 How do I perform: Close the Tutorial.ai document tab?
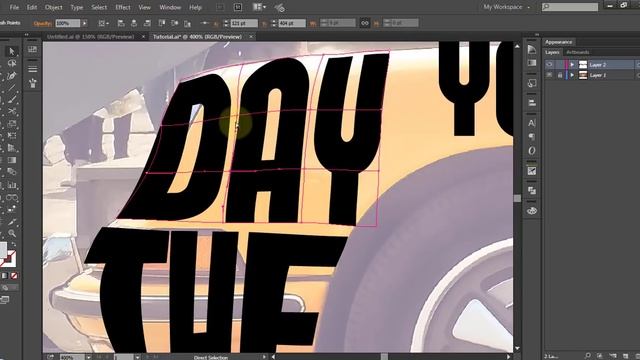251,37
